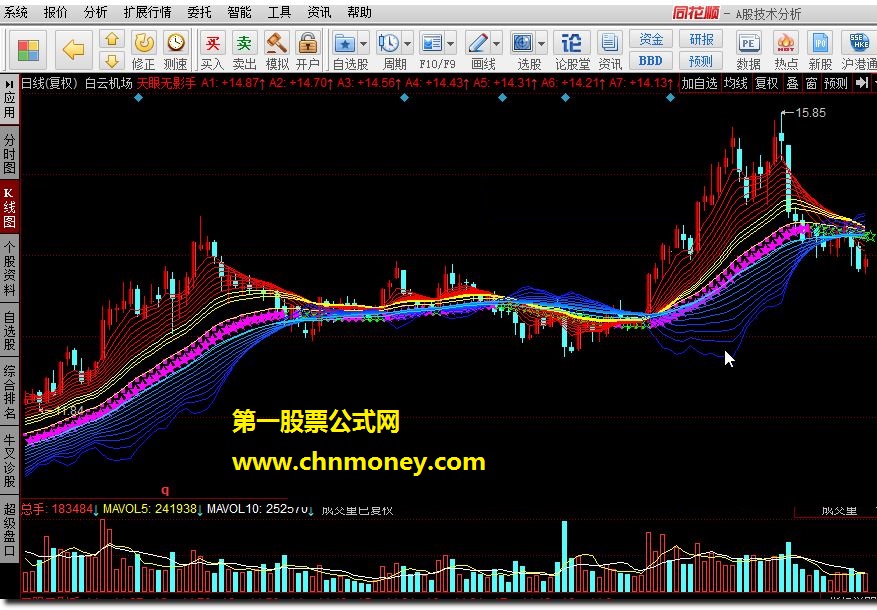
Task: Expand the 自选股 dropdown arrow
Action: (364, 43)
